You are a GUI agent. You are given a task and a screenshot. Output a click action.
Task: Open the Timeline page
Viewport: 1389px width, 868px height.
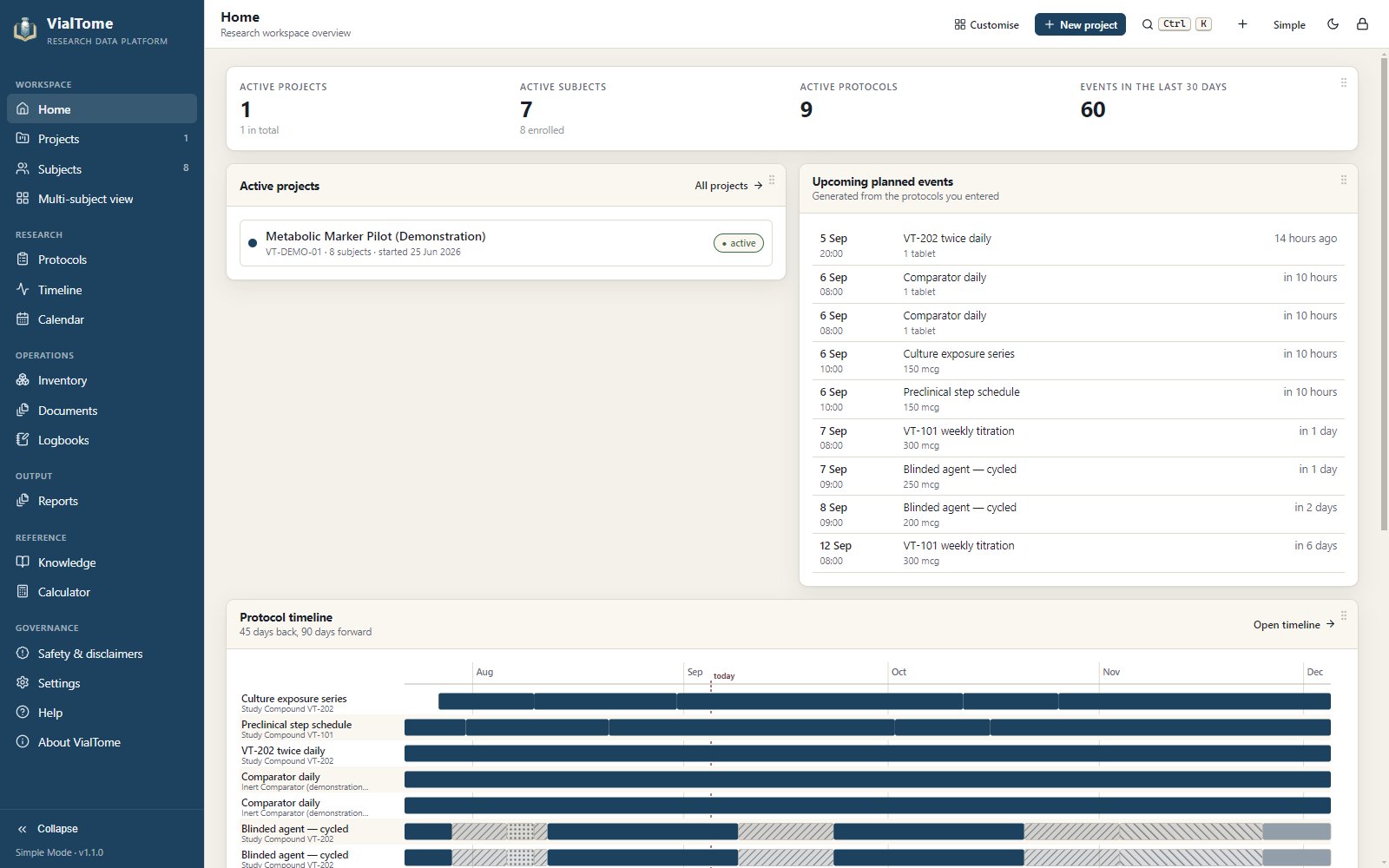(x=102, y=290)
